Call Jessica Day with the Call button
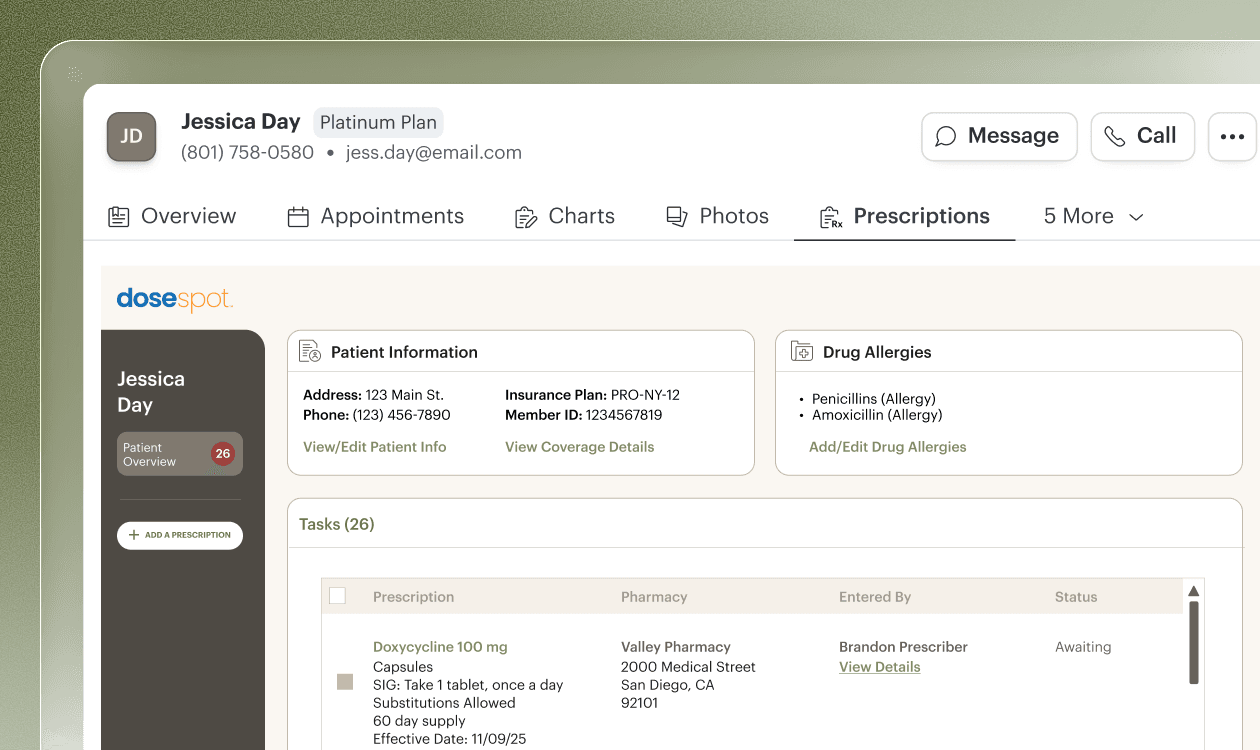The height and width of the screenshot is (750, 1260). (1143, 137)
